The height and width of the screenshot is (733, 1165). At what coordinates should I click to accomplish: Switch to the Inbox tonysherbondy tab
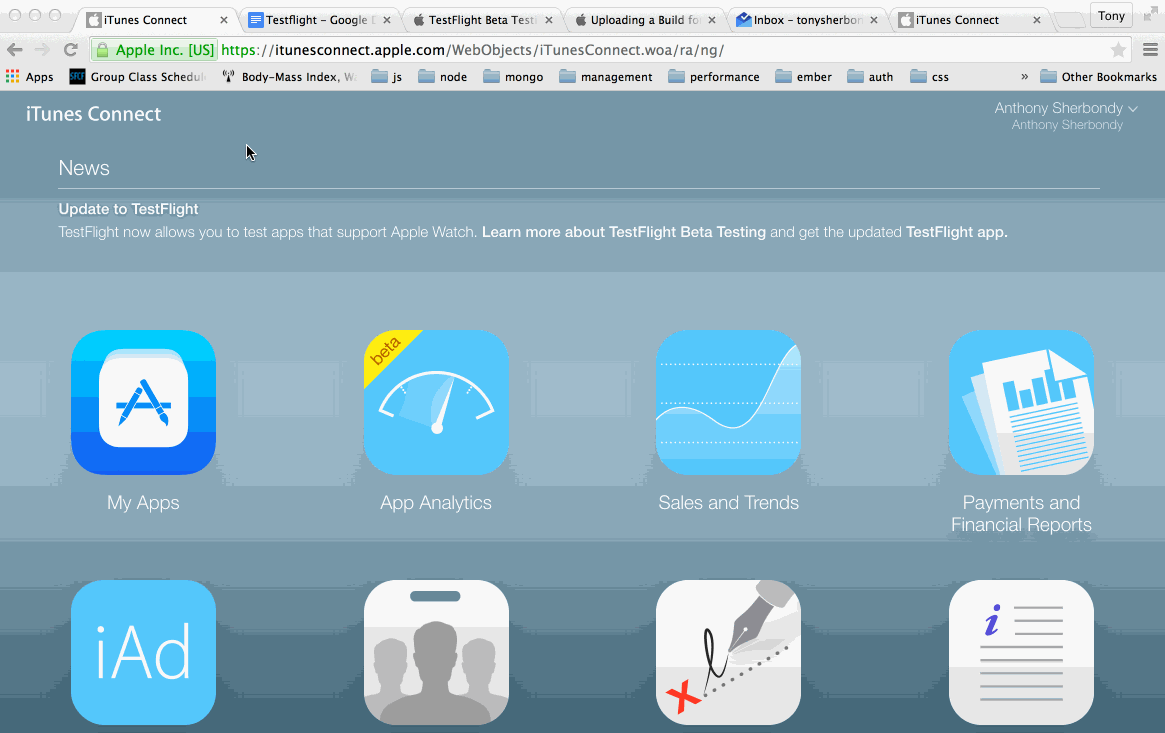pyautogui.click(x=808, y=20)
